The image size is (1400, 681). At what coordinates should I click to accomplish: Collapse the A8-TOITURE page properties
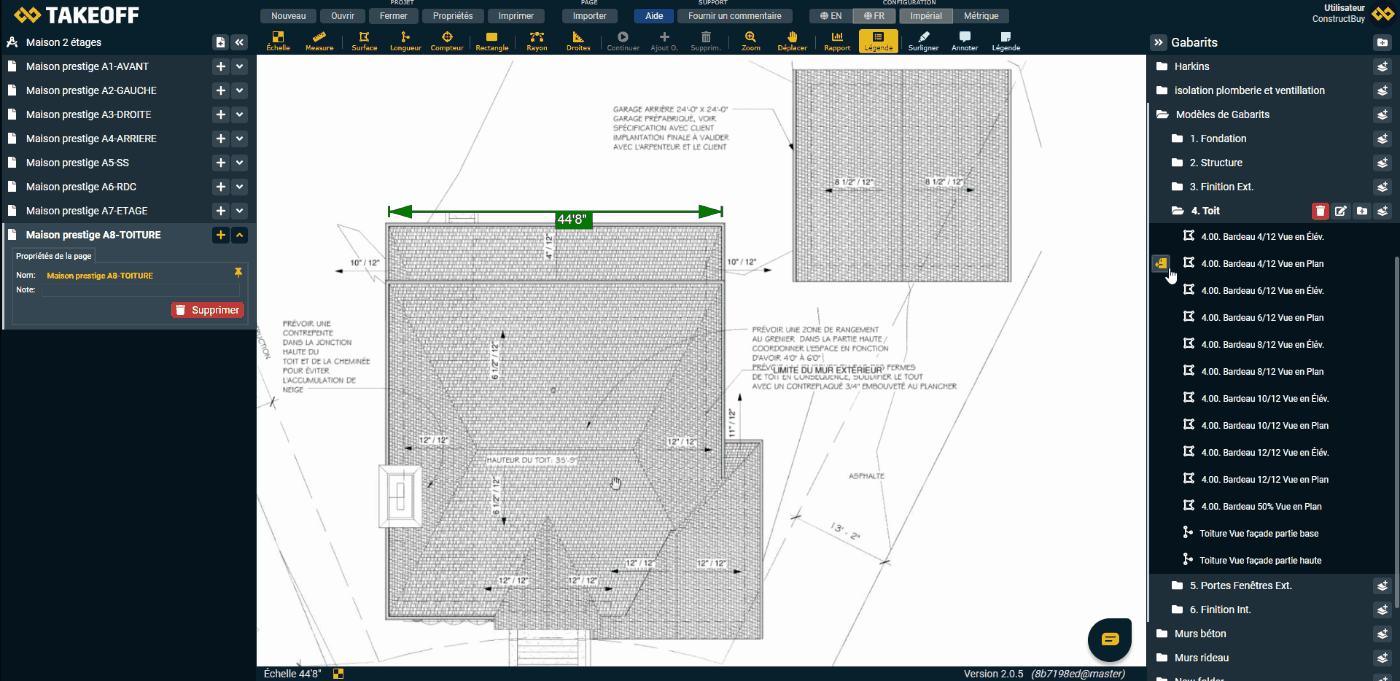240,235
